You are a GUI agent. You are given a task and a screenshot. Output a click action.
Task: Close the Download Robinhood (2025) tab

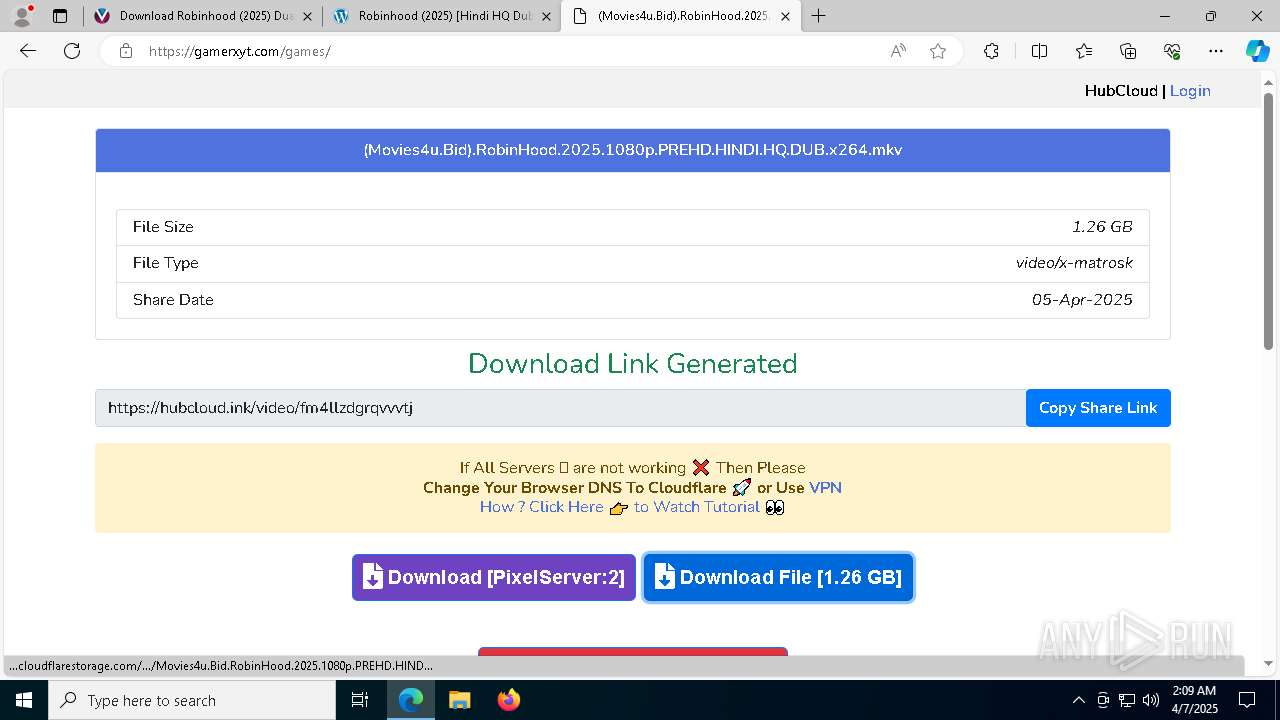click(x=307, y=16)
